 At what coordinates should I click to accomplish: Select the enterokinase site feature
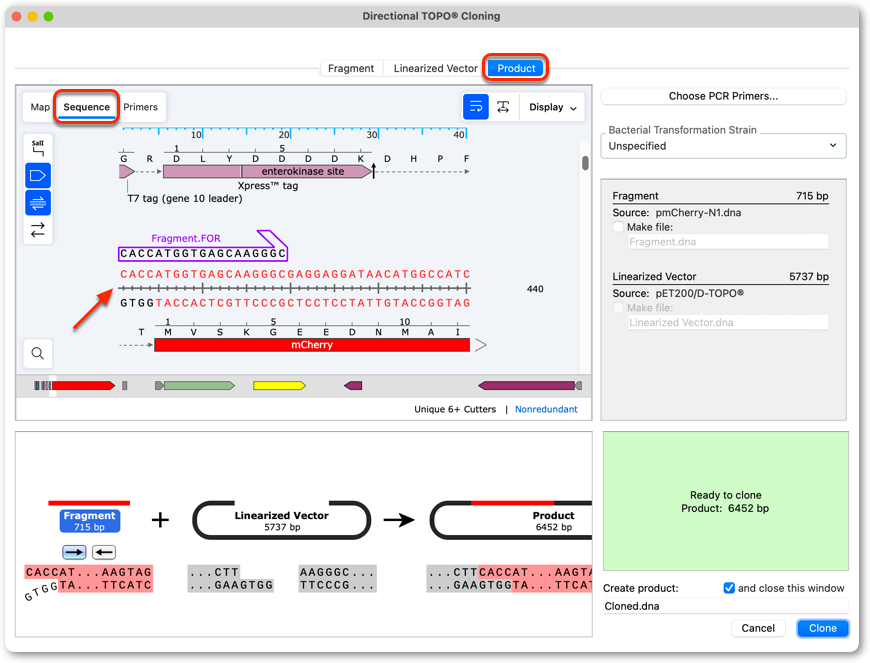[x=306, y=171]
